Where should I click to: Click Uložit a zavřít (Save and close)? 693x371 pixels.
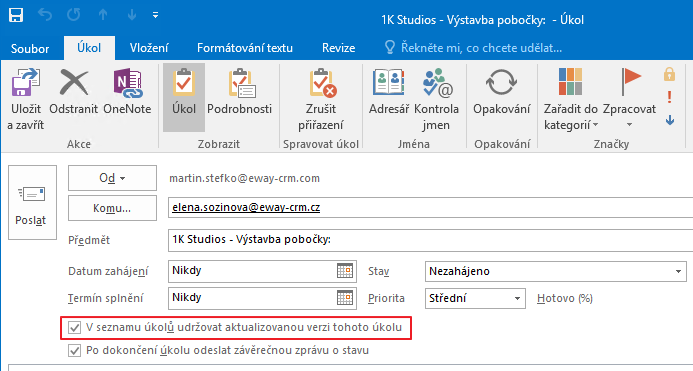coord(26,99)
